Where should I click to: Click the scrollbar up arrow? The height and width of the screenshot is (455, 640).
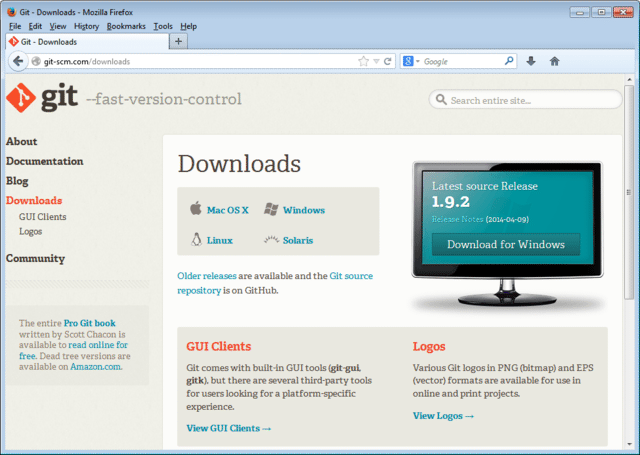[x=629, y=80]
